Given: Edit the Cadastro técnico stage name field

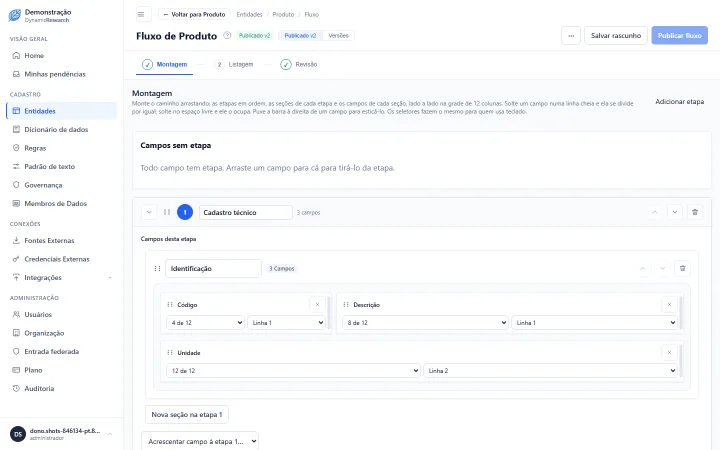Looking at the screenshot, I should click(x=246, y=212).
